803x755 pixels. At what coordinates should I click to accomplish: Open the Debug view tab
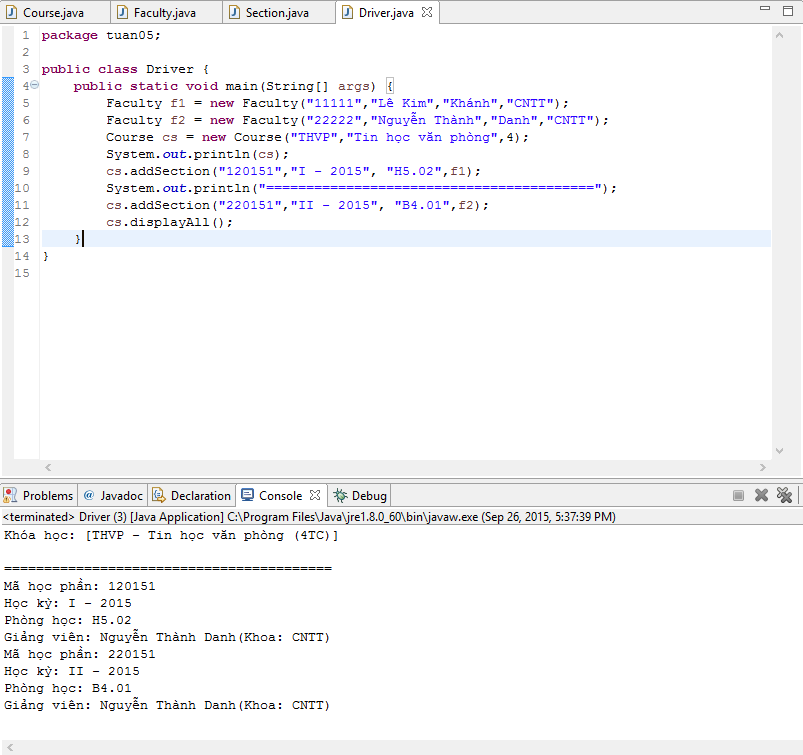[x=360, y=495]
